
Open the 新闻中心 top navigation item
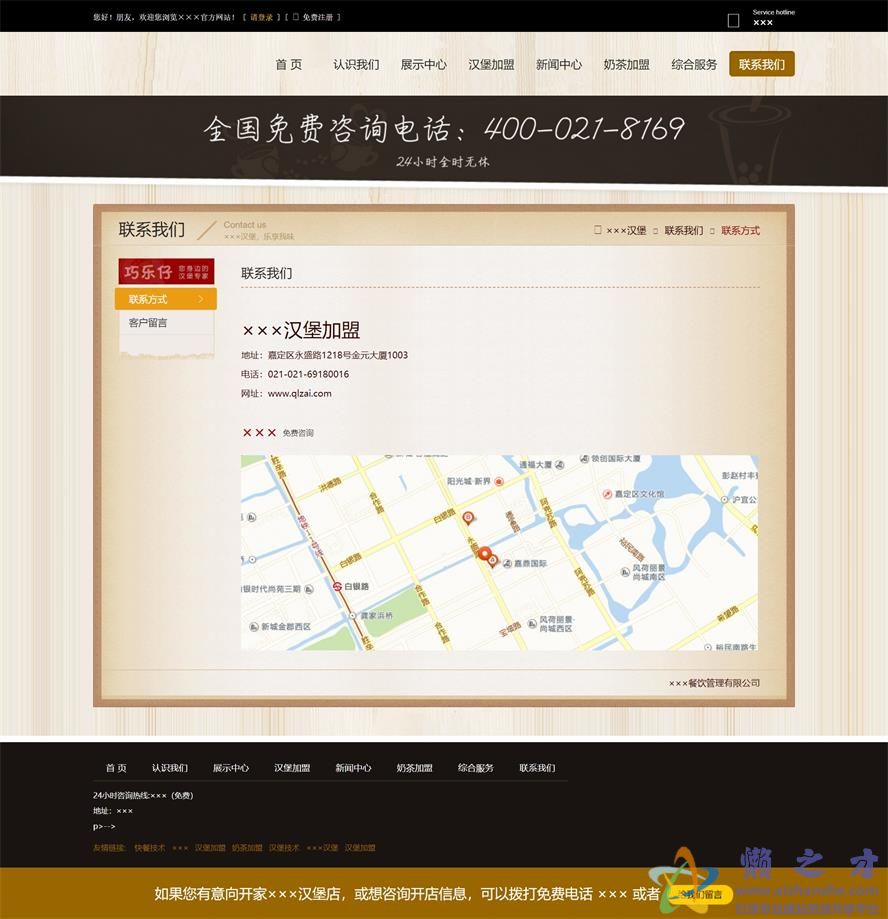[558, 64]
